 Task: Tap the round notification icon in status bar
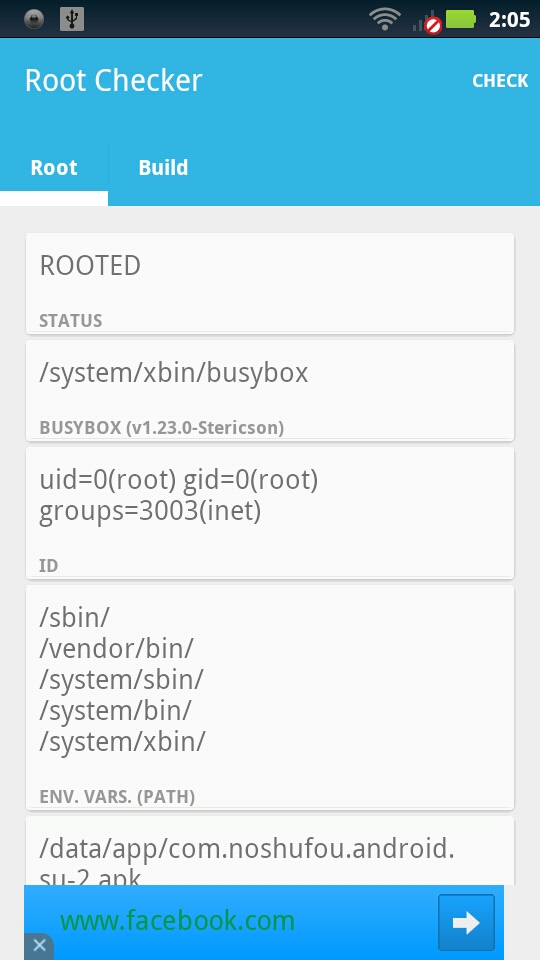[x=34, y=20]
